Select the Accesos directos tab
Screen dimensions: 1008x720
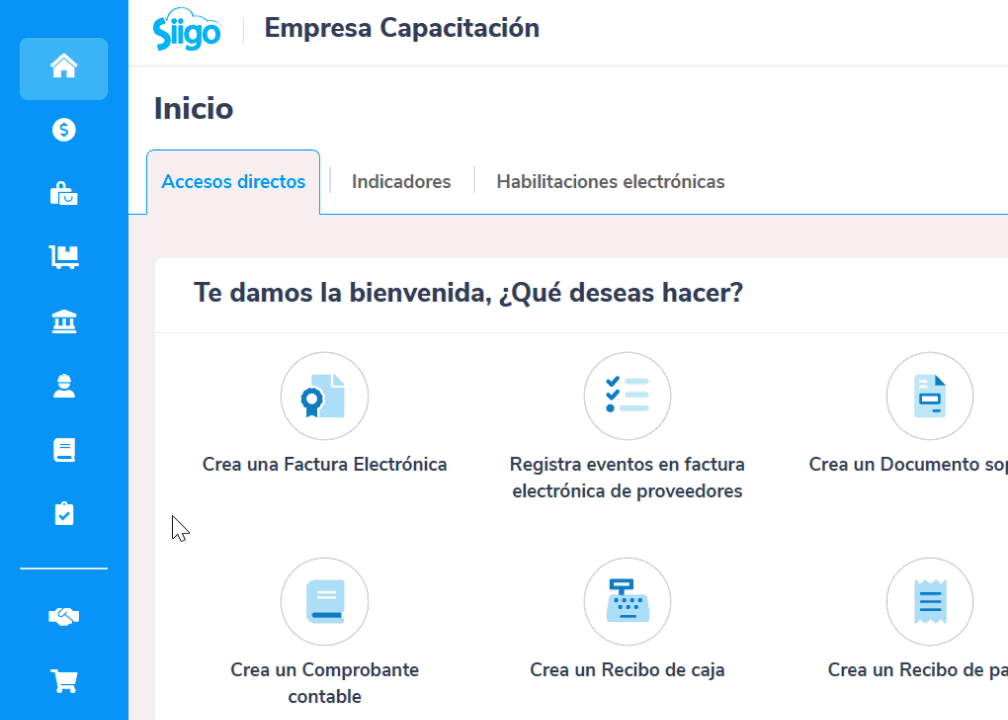pos(233,182)
